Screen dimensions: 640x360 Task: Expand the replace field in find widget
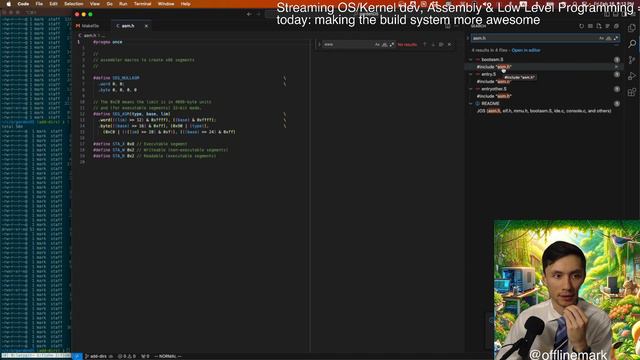coord(319,44)
